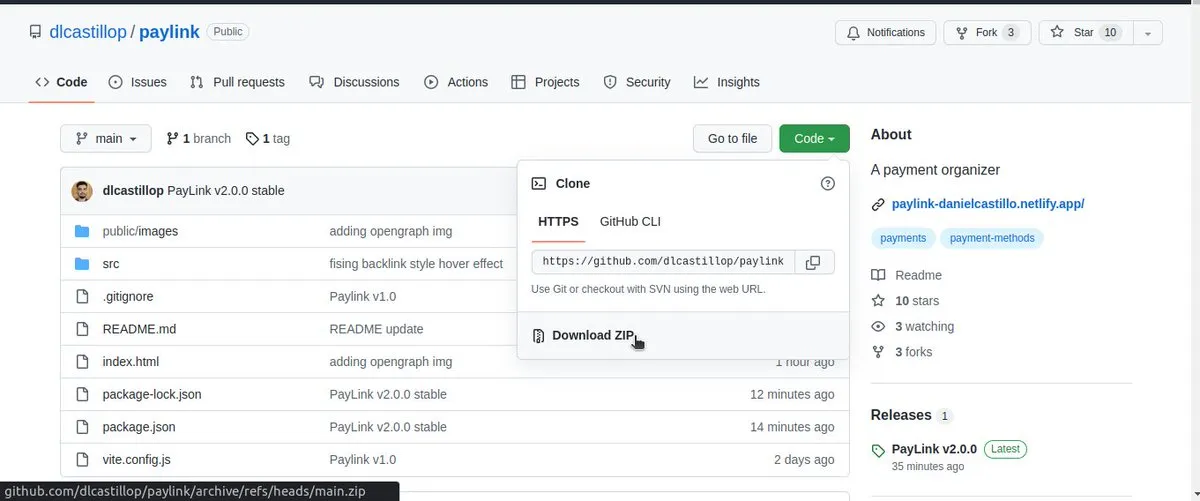Viewport: 1200px width, 501px height.
Task: Click the link chain icon beside website URL
Action: (x=878, y=204)
